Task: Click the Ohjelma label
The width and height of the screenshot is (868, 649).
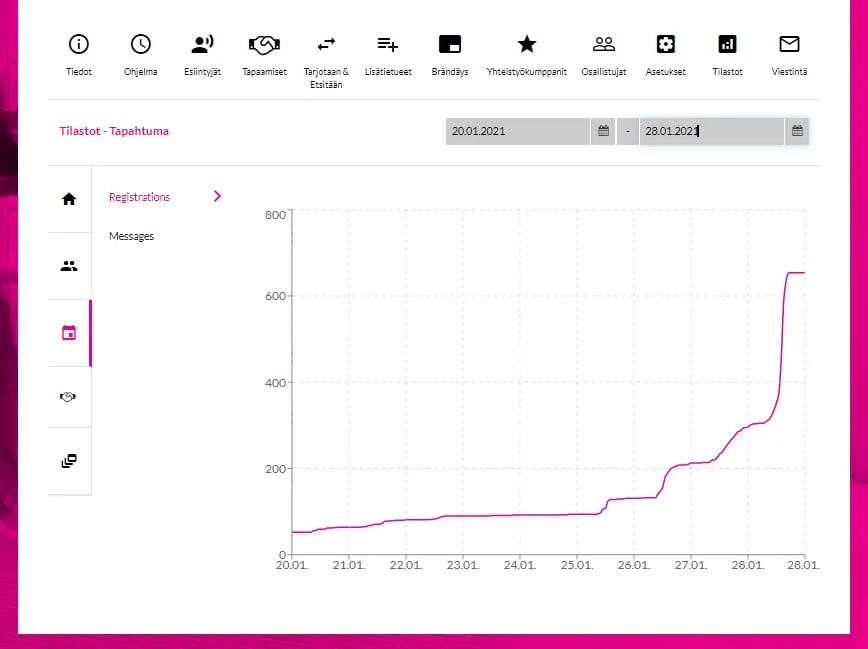Action: pos(141,71)
